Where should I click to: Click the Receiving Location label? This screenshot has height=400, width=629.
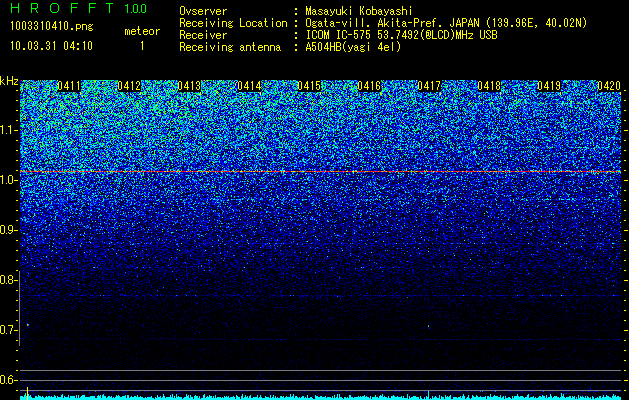(233, 23)
